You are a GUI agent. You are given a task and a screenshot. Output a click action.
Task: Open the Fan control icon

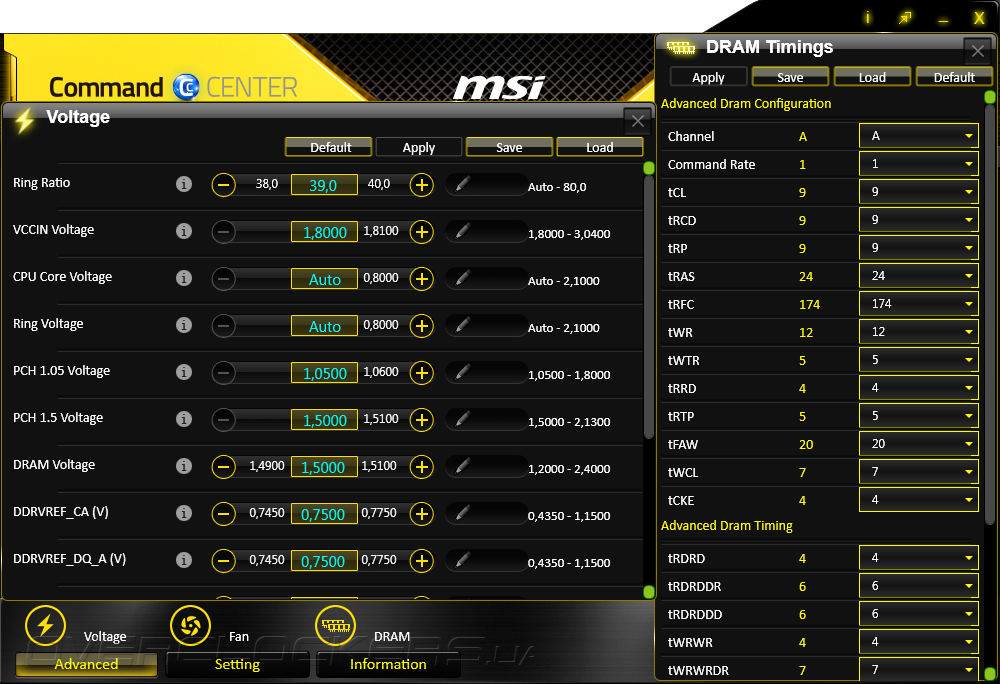tap(191, 625)
